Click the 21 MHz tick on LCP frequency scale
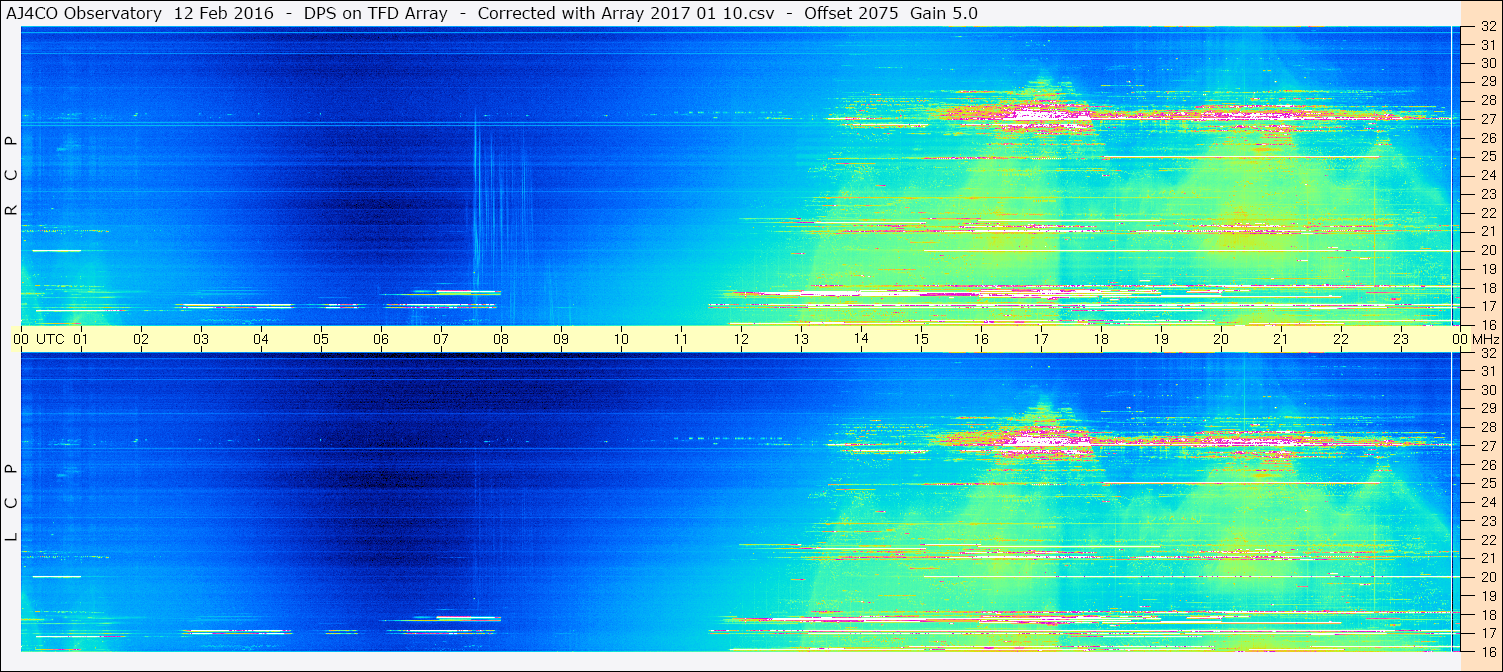The width and height of the screenshot is (1503, 672). click(1487, 558)
